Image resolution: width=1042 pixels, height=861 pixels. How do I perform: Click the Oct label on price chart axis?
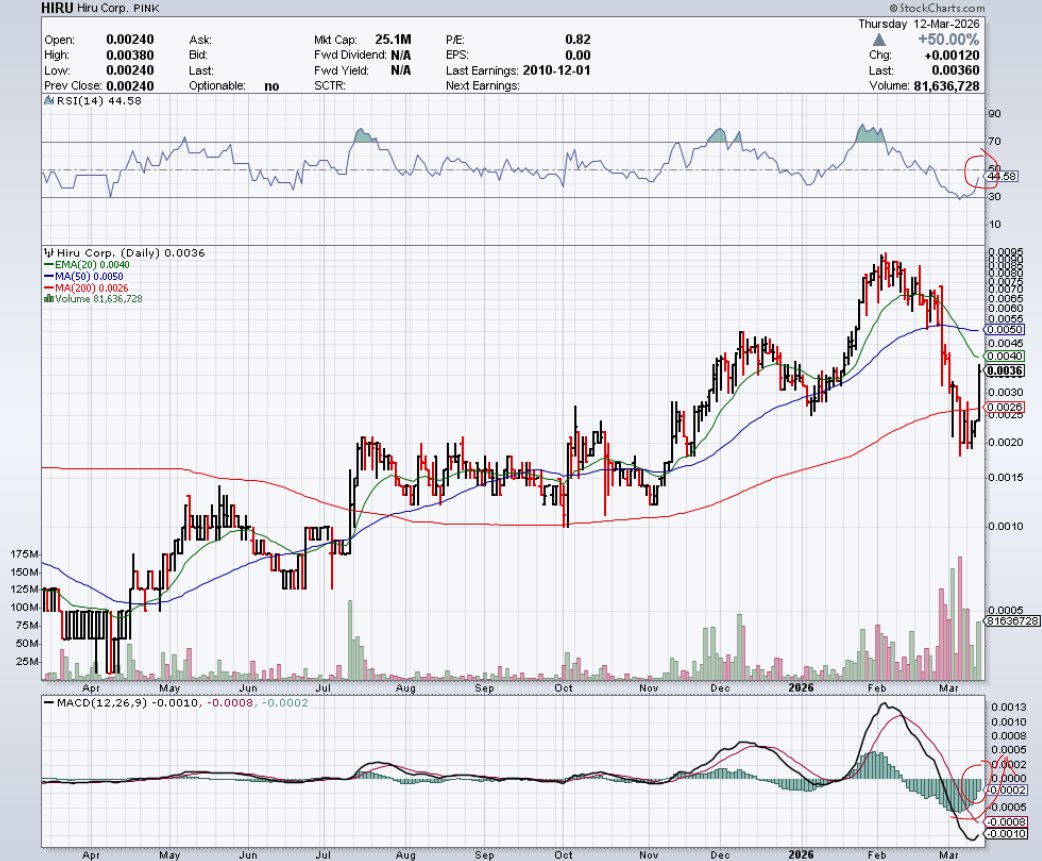click(x=564, y=688)
